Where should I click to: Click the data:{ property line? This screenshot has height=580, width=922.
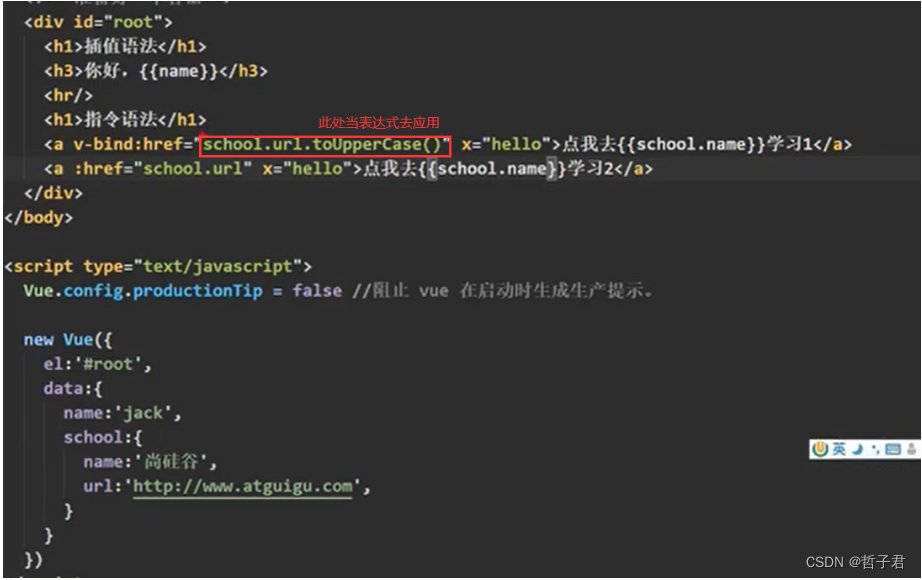coord(73,389)
